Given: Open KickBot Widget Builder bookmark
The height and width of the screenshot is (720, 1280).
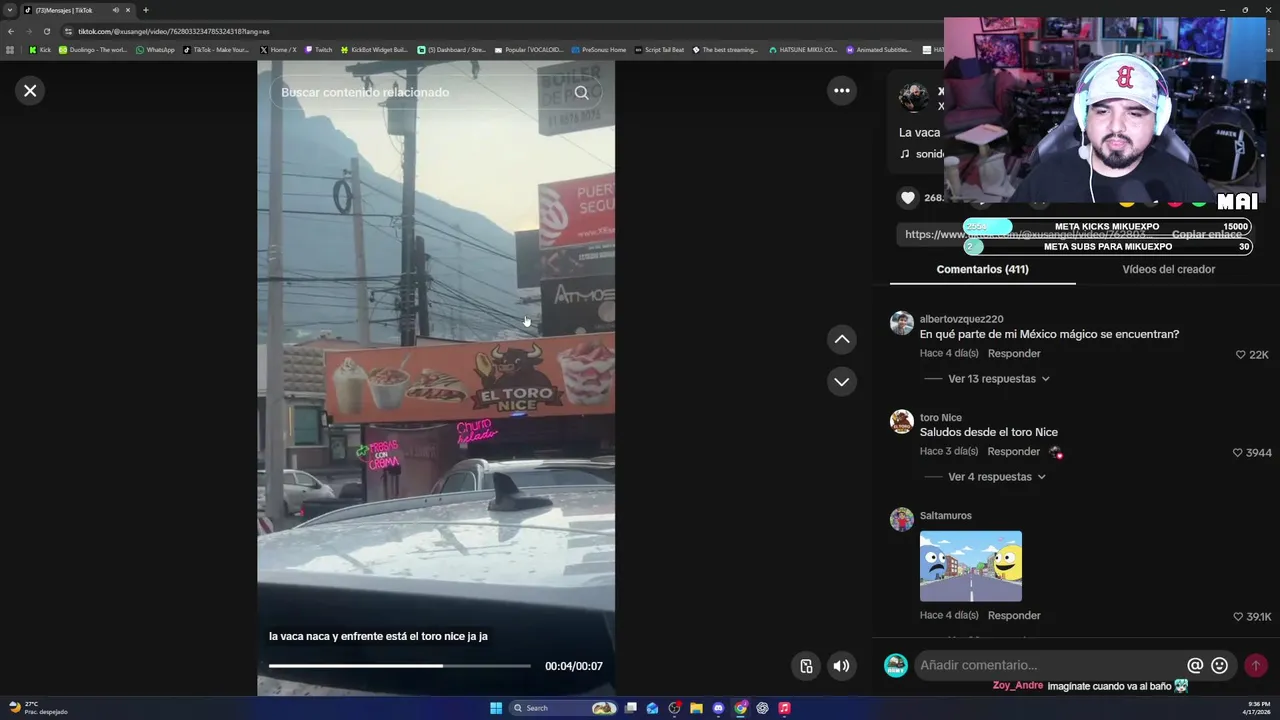Looking at the screenshot, I should pyautogui.click(x=374, y=50).
